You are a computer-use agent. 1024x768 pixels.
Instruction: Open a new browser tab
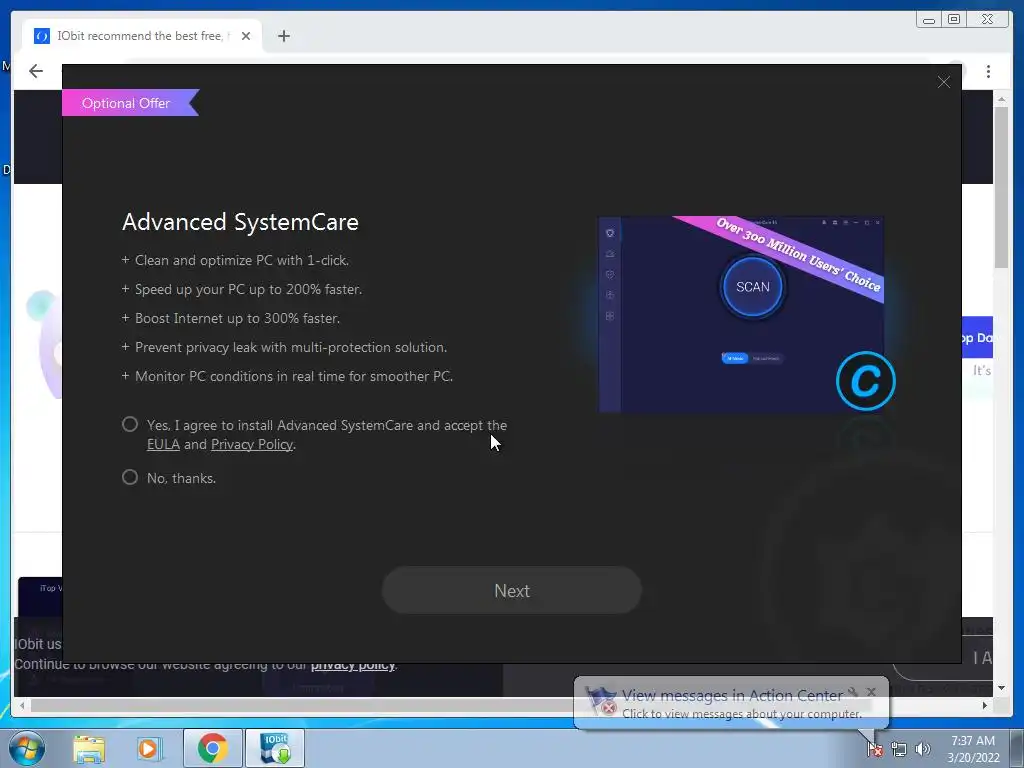click(283, 36)
